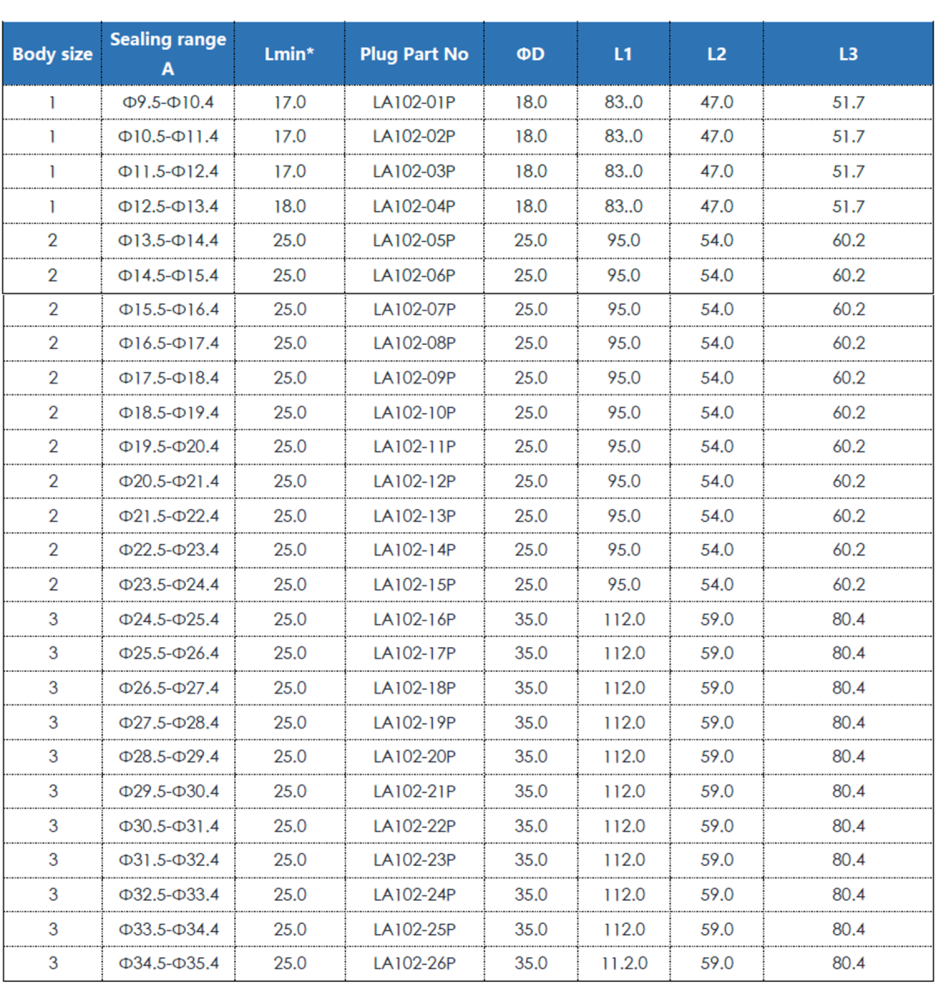The image size is (936, 987).
Task: Click sealing range Φ14.5-Φ15.4
Action: (x=168, y=275)
